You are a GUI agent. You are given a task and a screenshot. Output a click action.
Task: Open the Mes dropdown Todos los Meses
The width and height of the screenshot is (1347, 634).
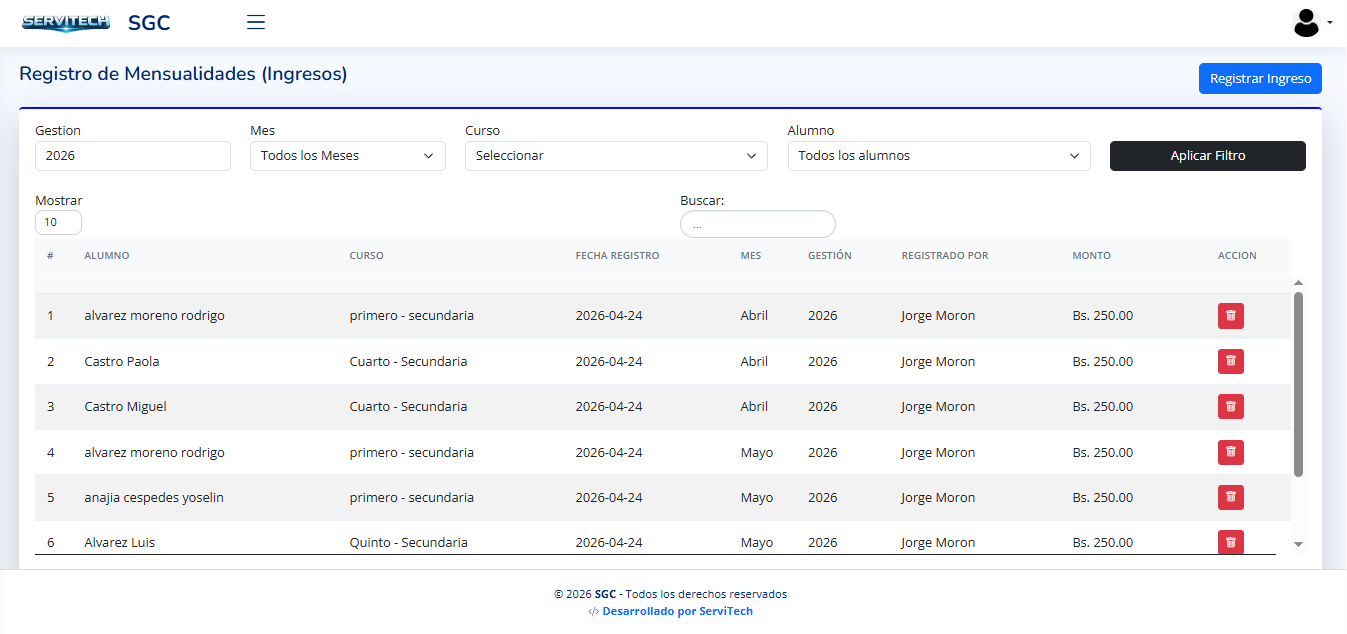tap(348, 156)
